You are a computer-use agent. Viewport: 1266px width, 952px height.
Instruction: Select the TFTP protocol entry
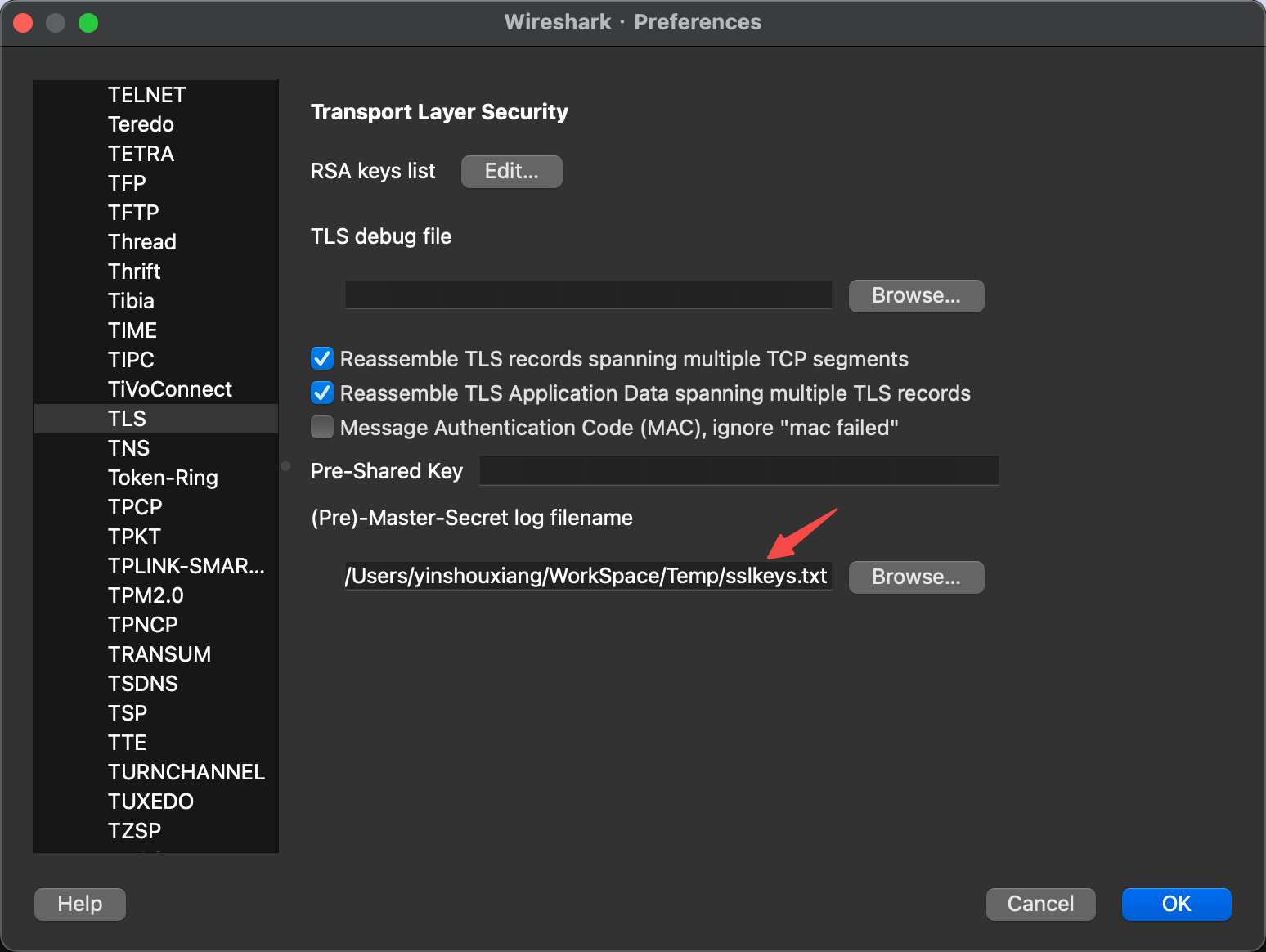pos(134,213)
